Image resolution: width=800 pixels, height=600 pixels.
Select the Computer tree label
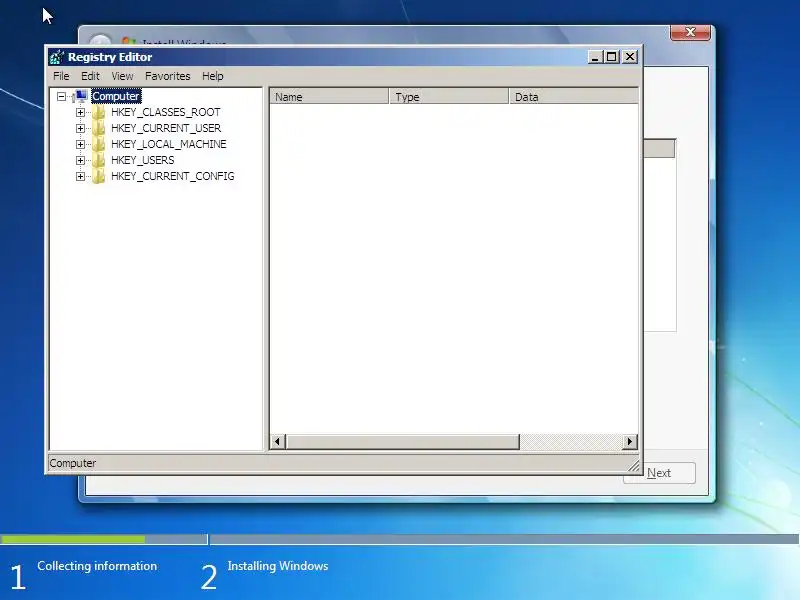click(x=116, y=96)
